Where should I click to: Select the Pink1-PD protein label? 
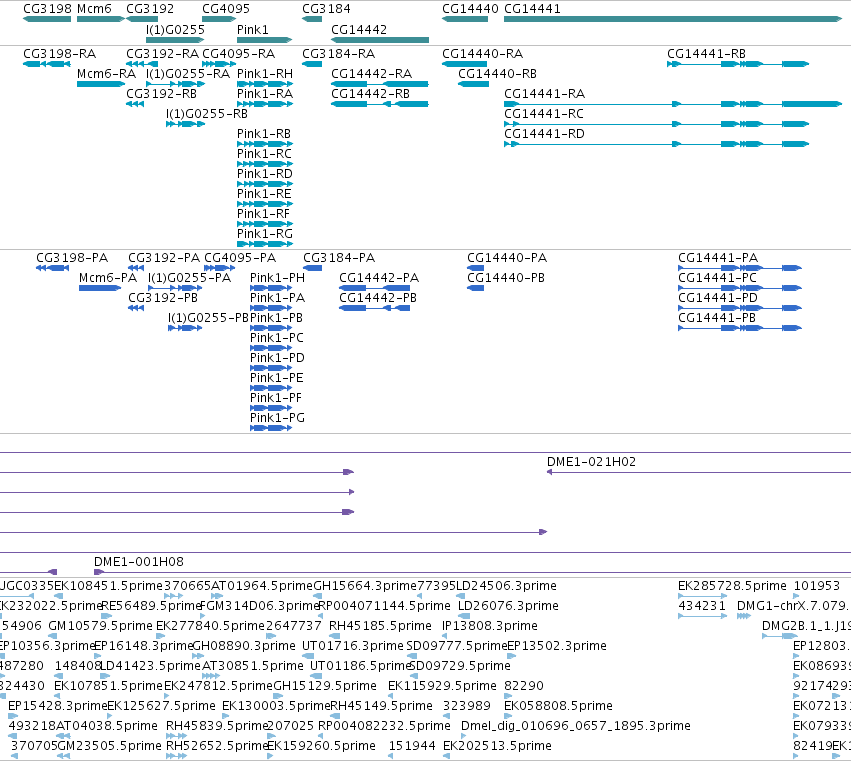[x=277, y=358]
